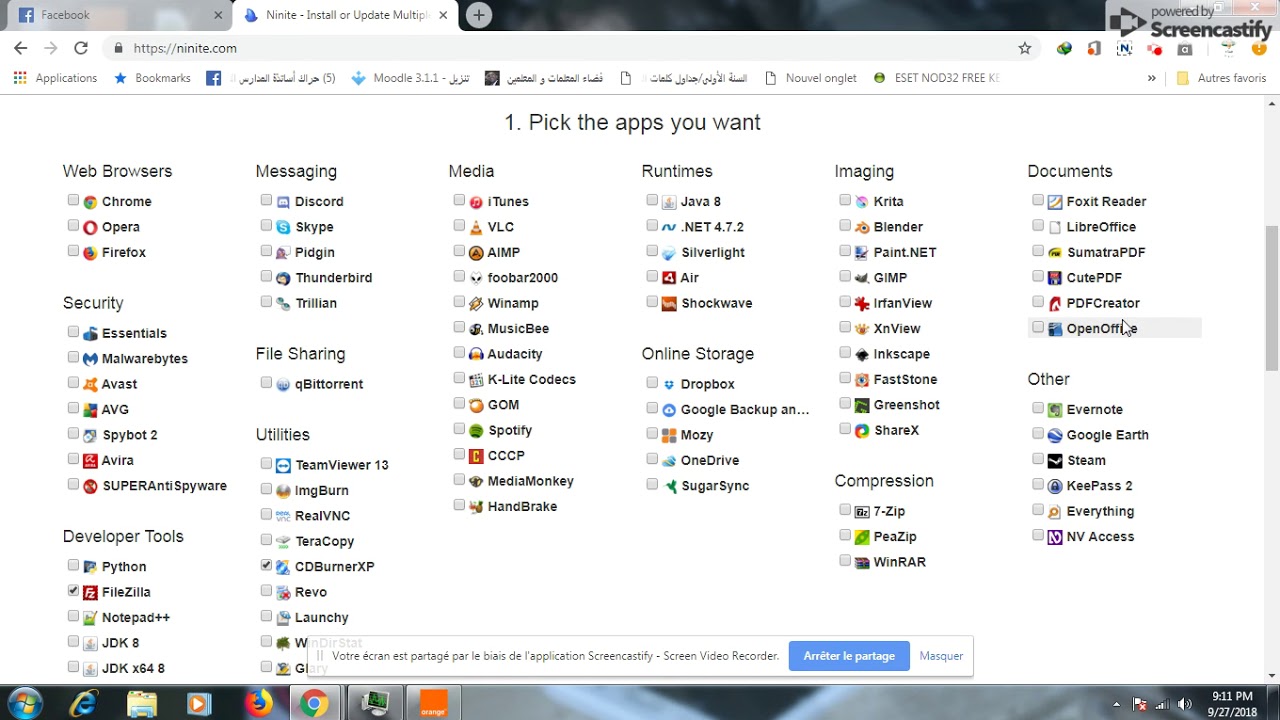Click the OneDrive cloud icon

669,460
